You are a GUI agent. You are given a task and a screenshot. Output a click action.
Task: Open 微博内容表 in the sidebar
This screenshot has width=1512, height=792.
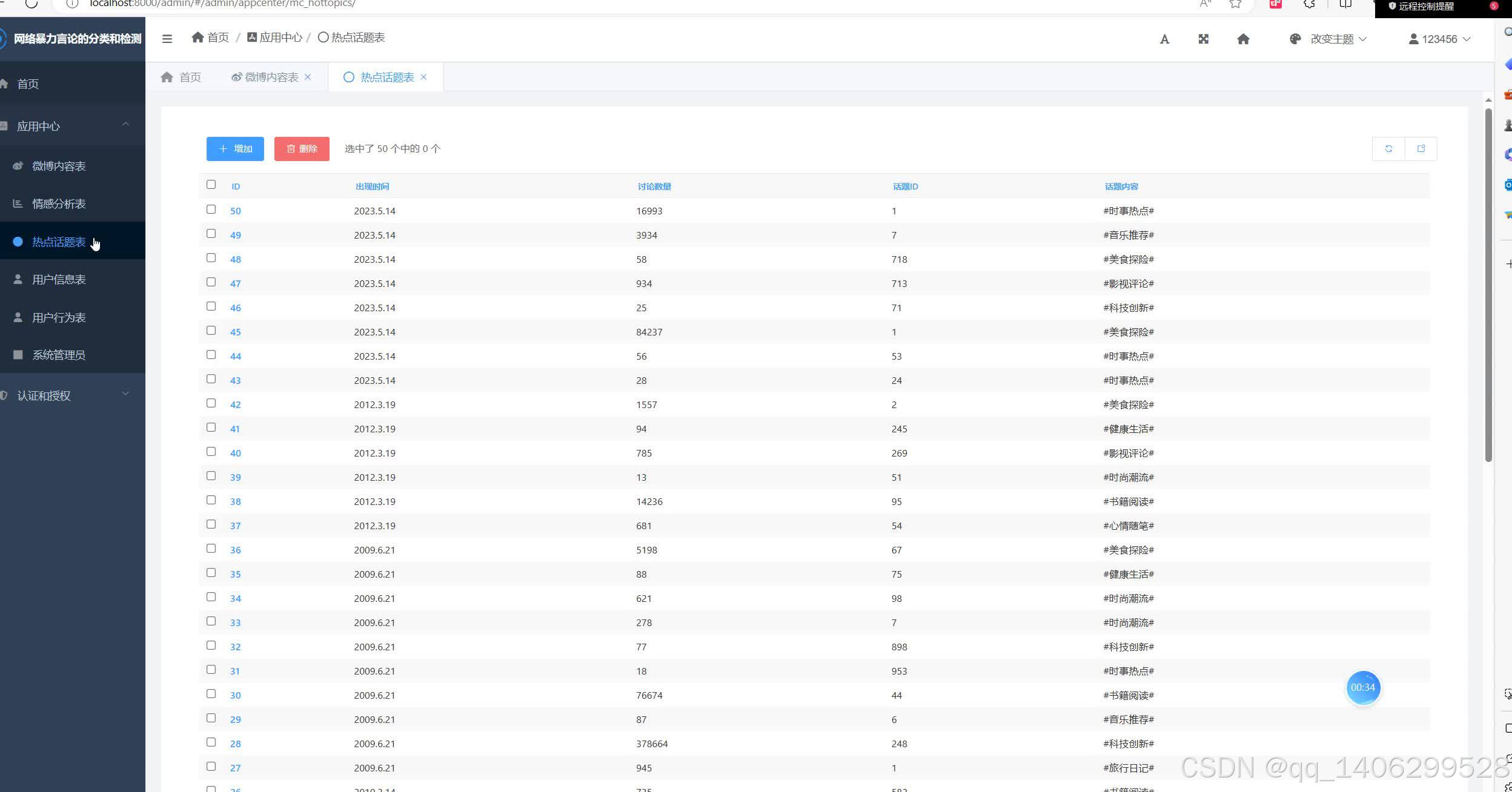click(x=73, y=166)
